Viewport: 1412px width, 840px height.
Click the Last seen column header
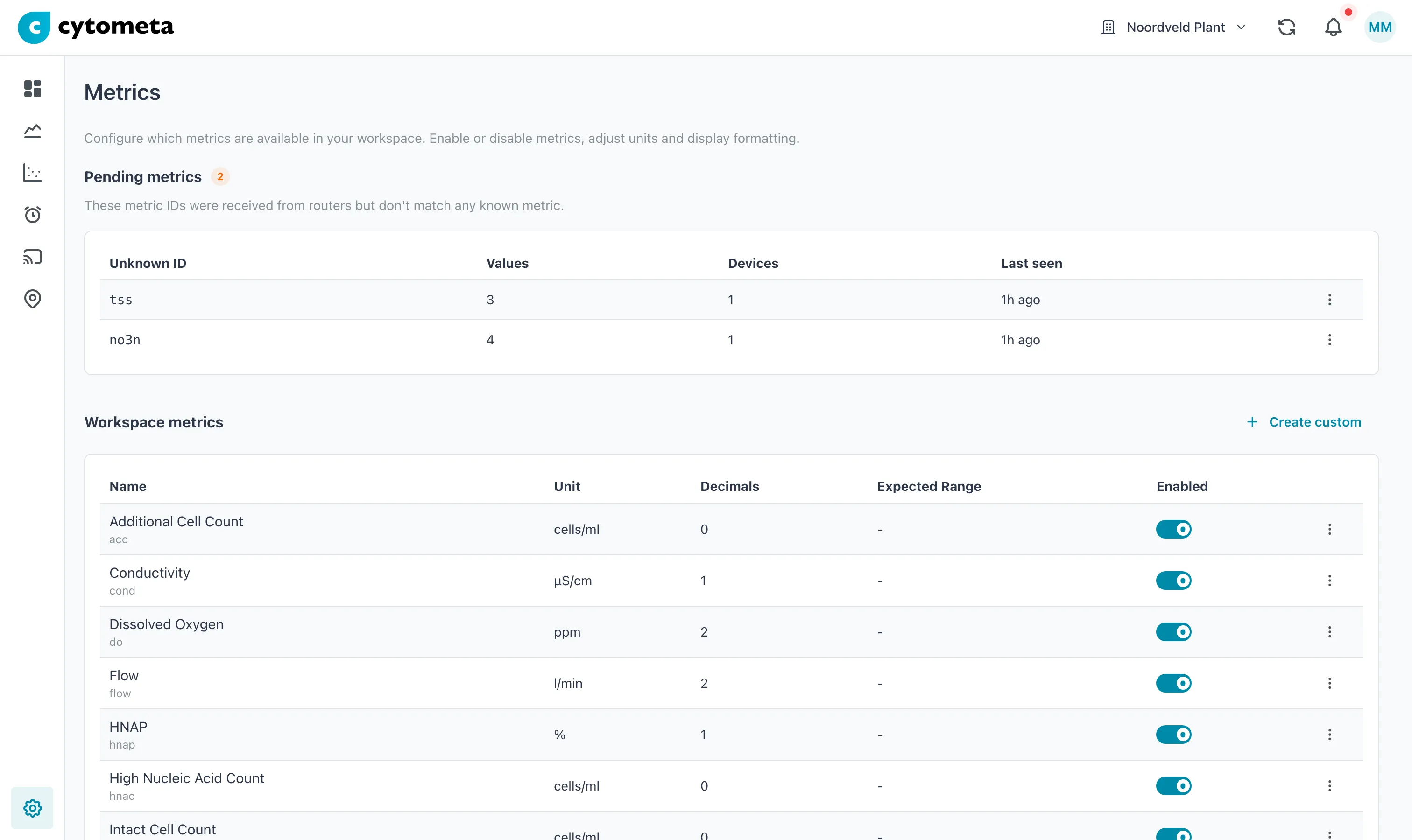(x=1031, y=263)
